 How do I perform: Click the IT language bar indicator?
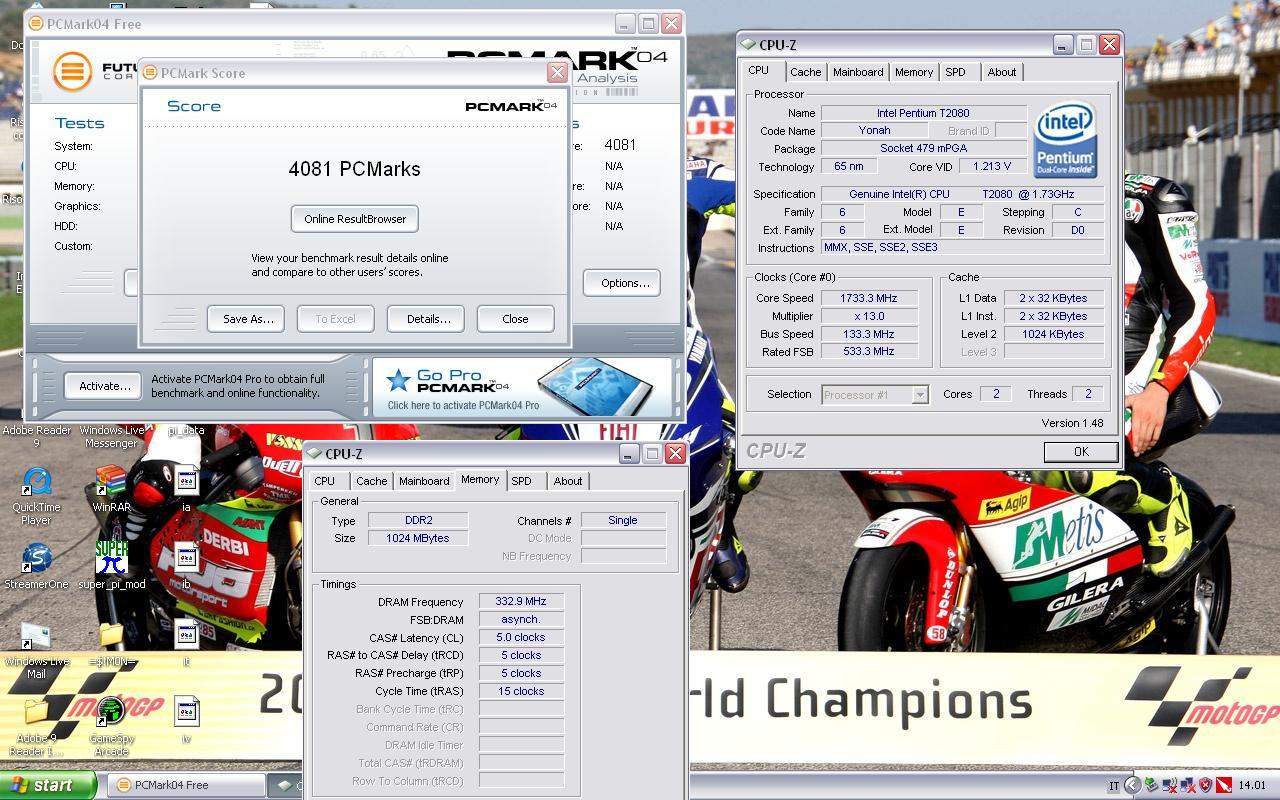pos(1113,786)
